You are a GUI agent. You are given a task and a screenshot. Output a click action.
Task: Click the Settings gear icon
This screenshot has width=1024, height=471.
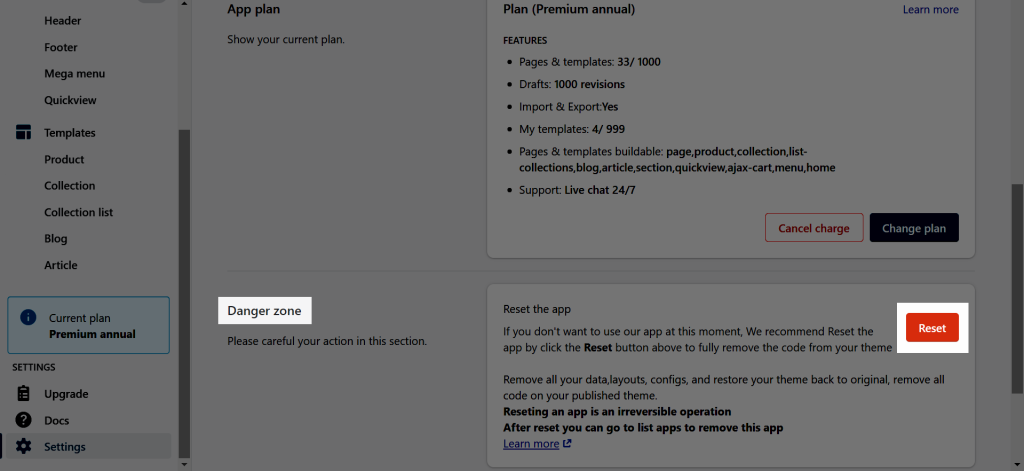[24, 447]
